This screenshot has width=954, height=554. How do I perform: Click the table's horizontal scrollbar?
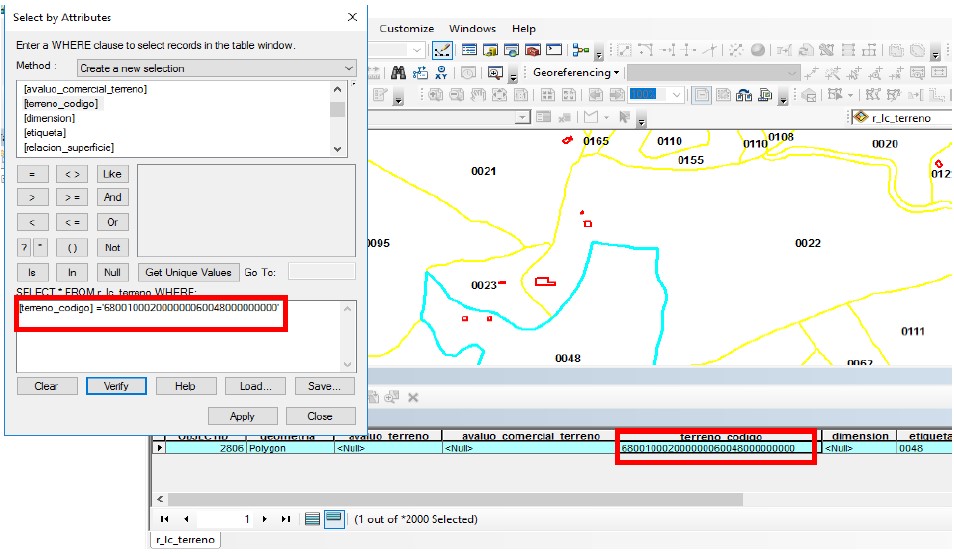click(x=450, y=498)
